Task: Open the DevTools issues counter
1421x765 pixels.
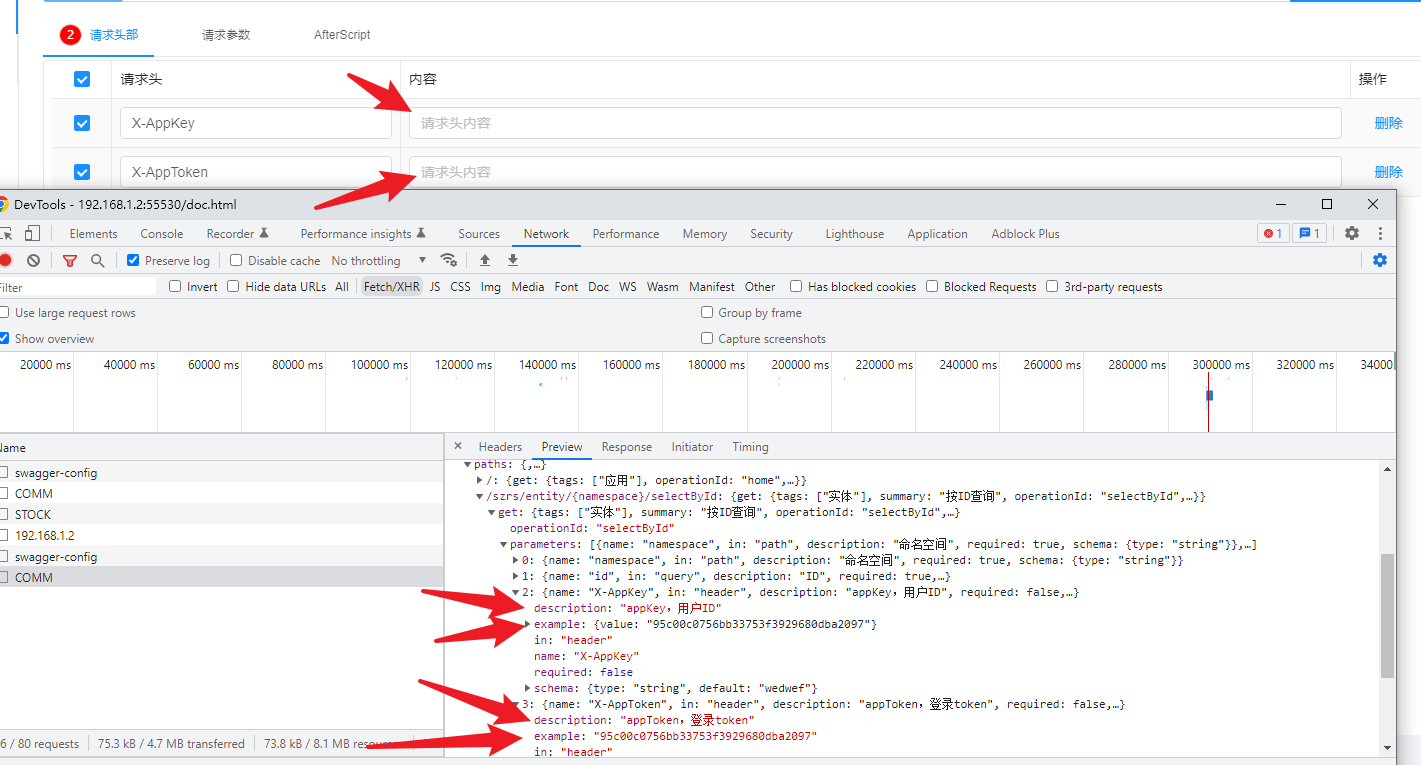Action: coord(1309,233)
